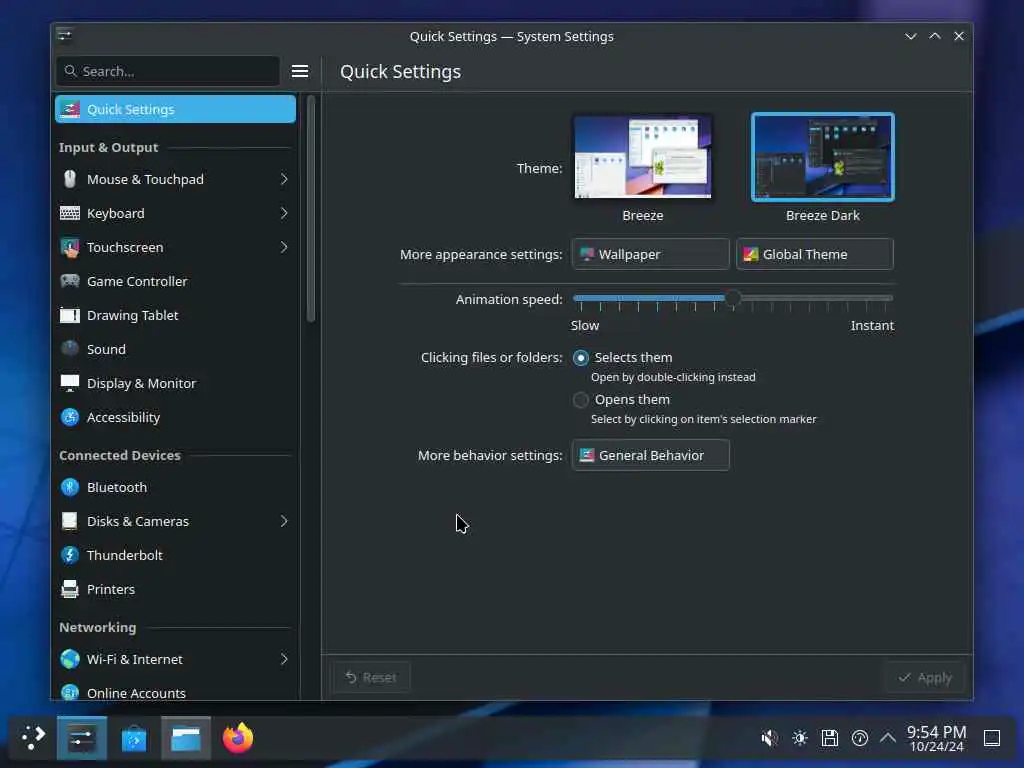The height and width of the screenshot is (768, 1024).
Task: Launch Discover software store from taskbar
Action: click(x=134, y=738)
